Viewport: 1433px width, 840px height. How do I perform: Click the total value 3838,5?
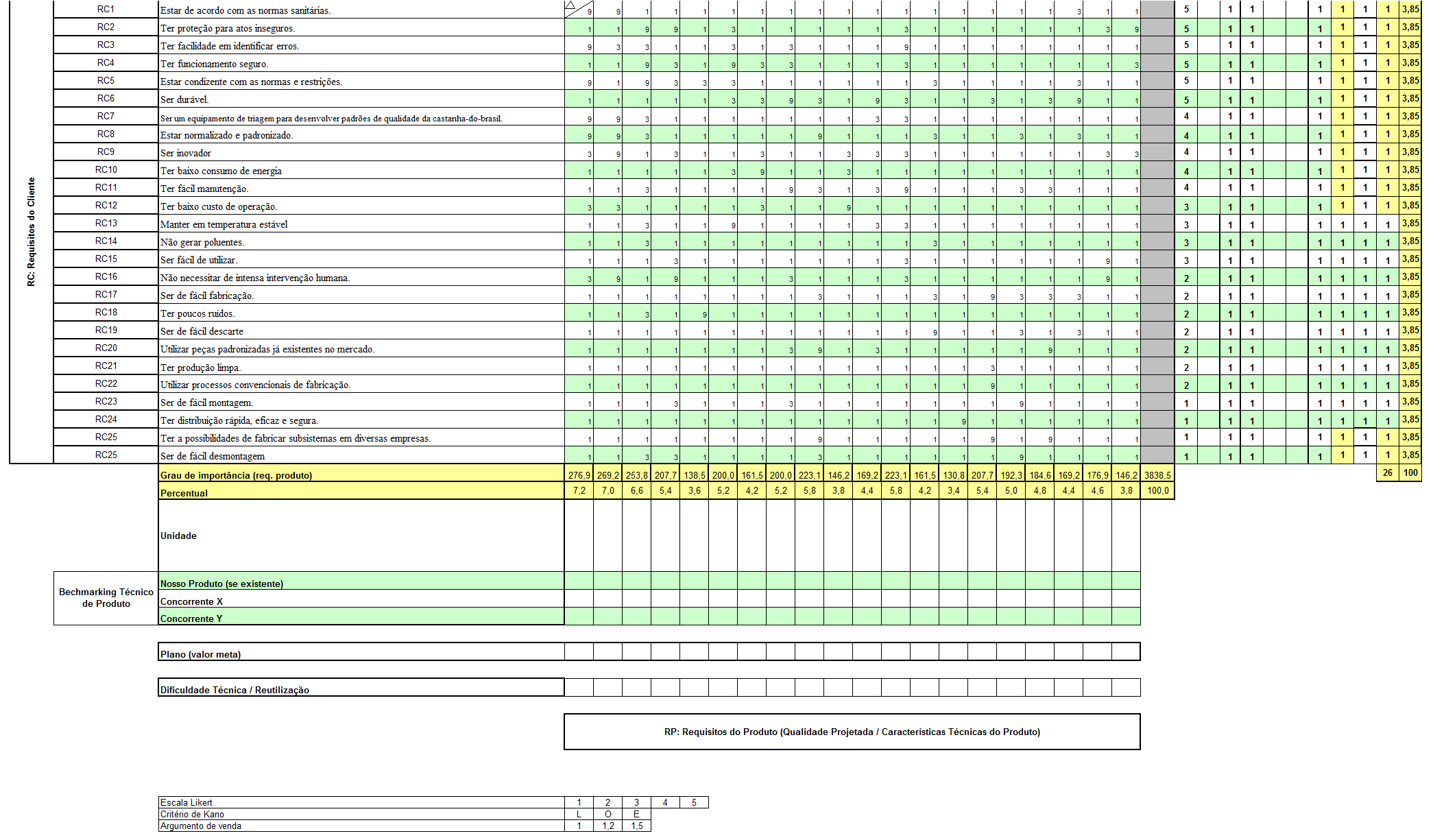coord(1157,475)
